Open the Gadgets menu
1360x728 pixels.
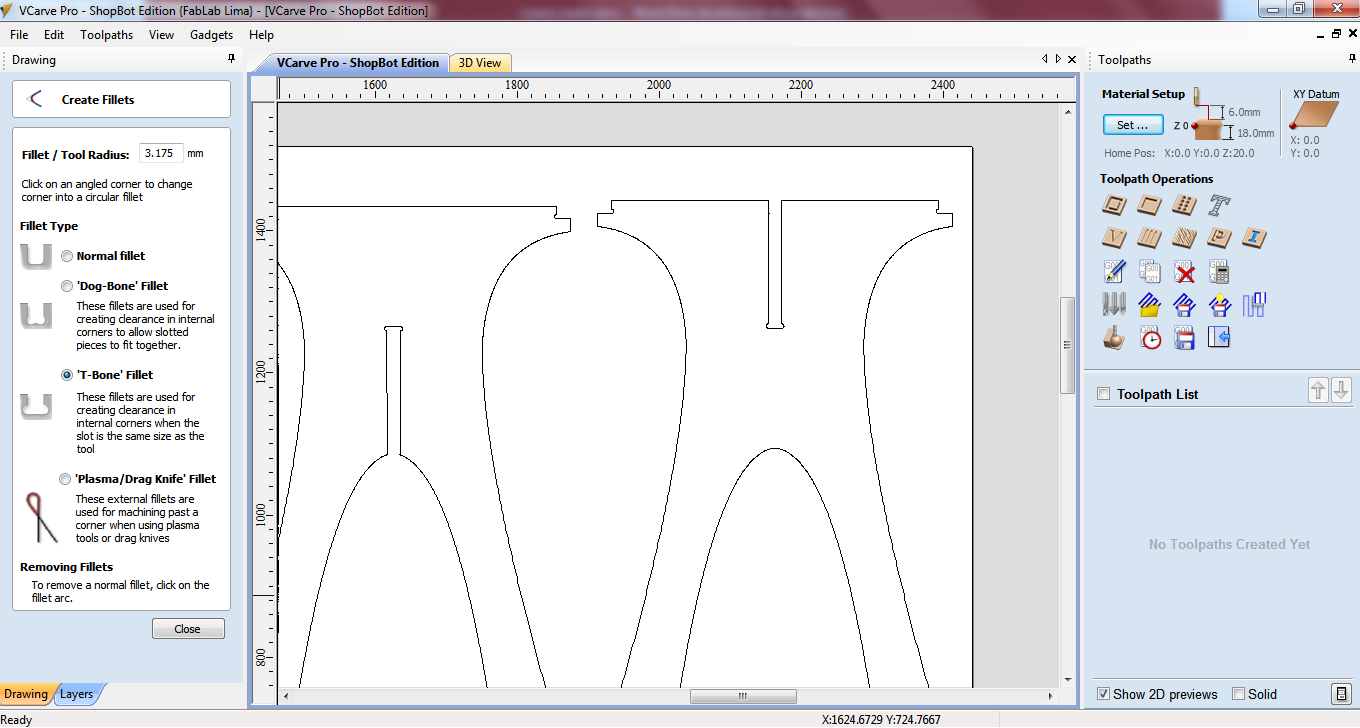click(x=211, y=35)
